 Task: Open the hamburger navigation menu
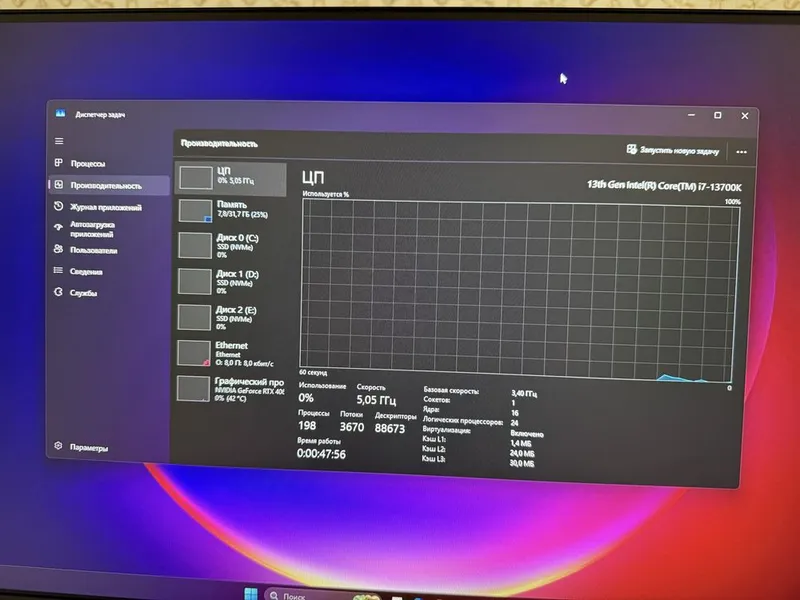(x=59, y=141)
